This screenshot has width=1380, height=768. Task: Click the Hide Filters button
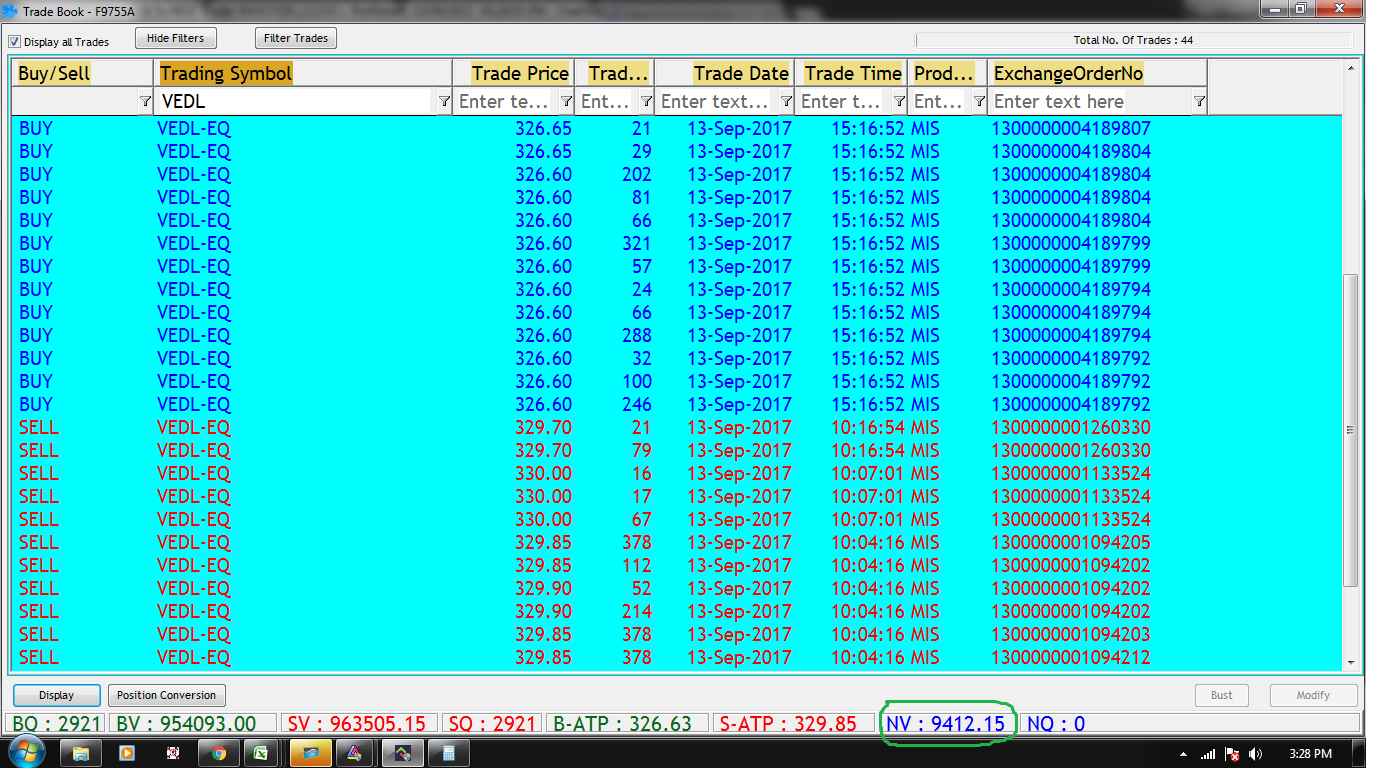175,38
